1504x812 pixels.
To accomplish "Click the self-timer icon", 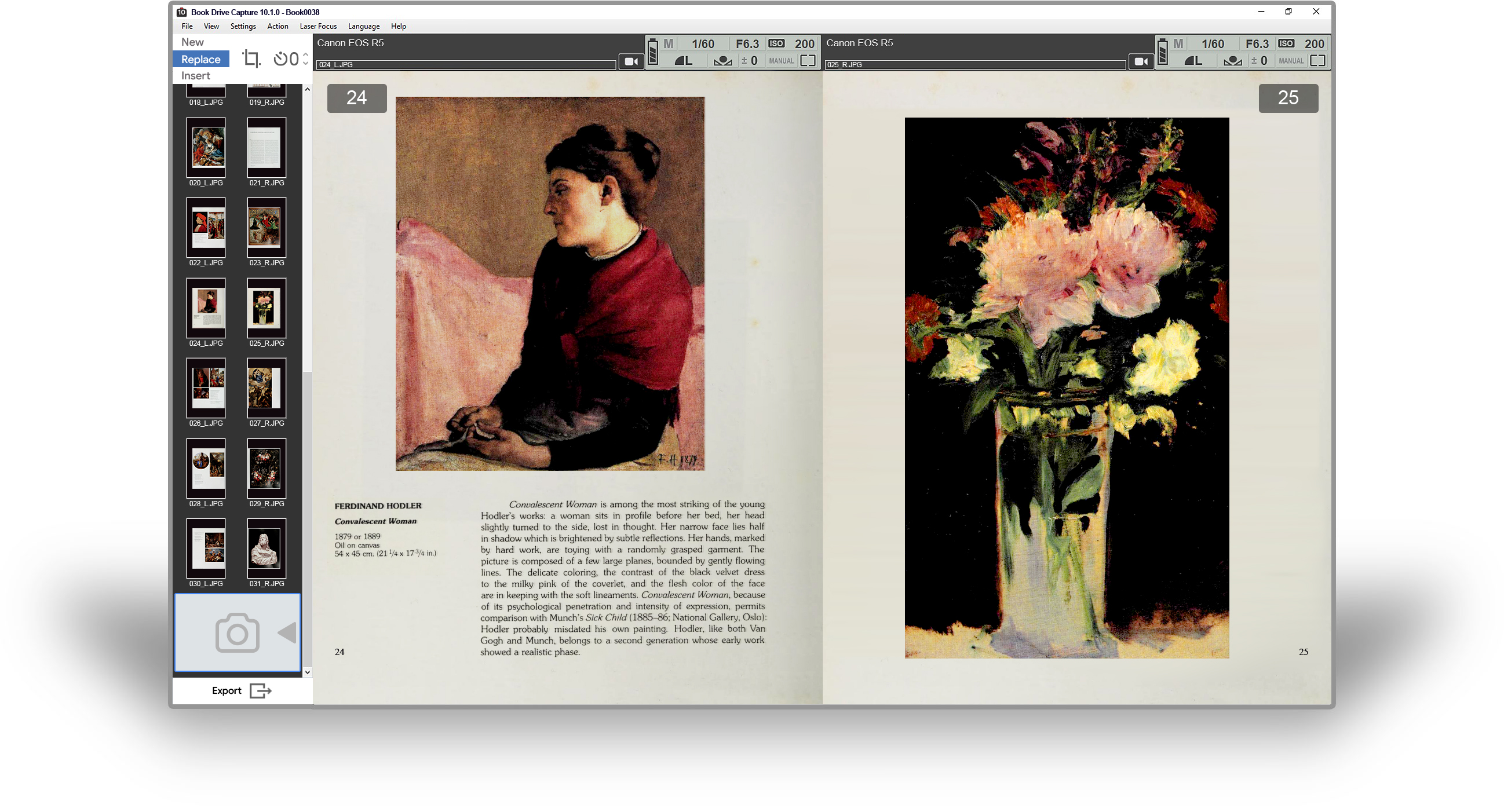I will pyautogui.click(x=281, y=59).
